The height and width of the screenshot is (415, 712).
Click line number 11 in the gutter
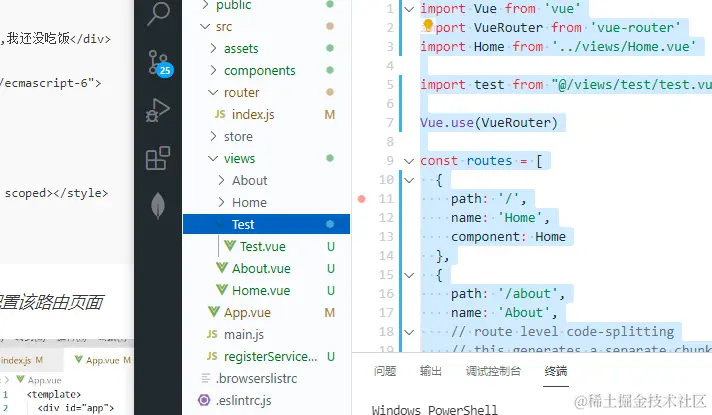pyautogui.click(x=386, y=199)
